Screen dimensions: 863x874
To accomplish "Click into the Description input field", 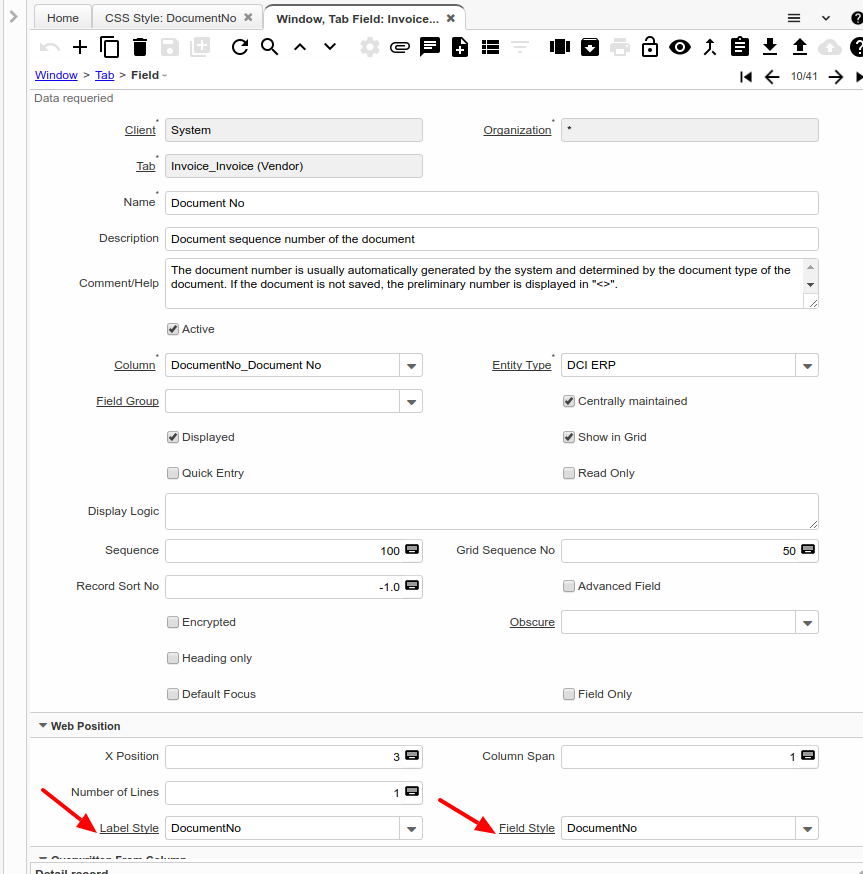I will pos(491,239).
